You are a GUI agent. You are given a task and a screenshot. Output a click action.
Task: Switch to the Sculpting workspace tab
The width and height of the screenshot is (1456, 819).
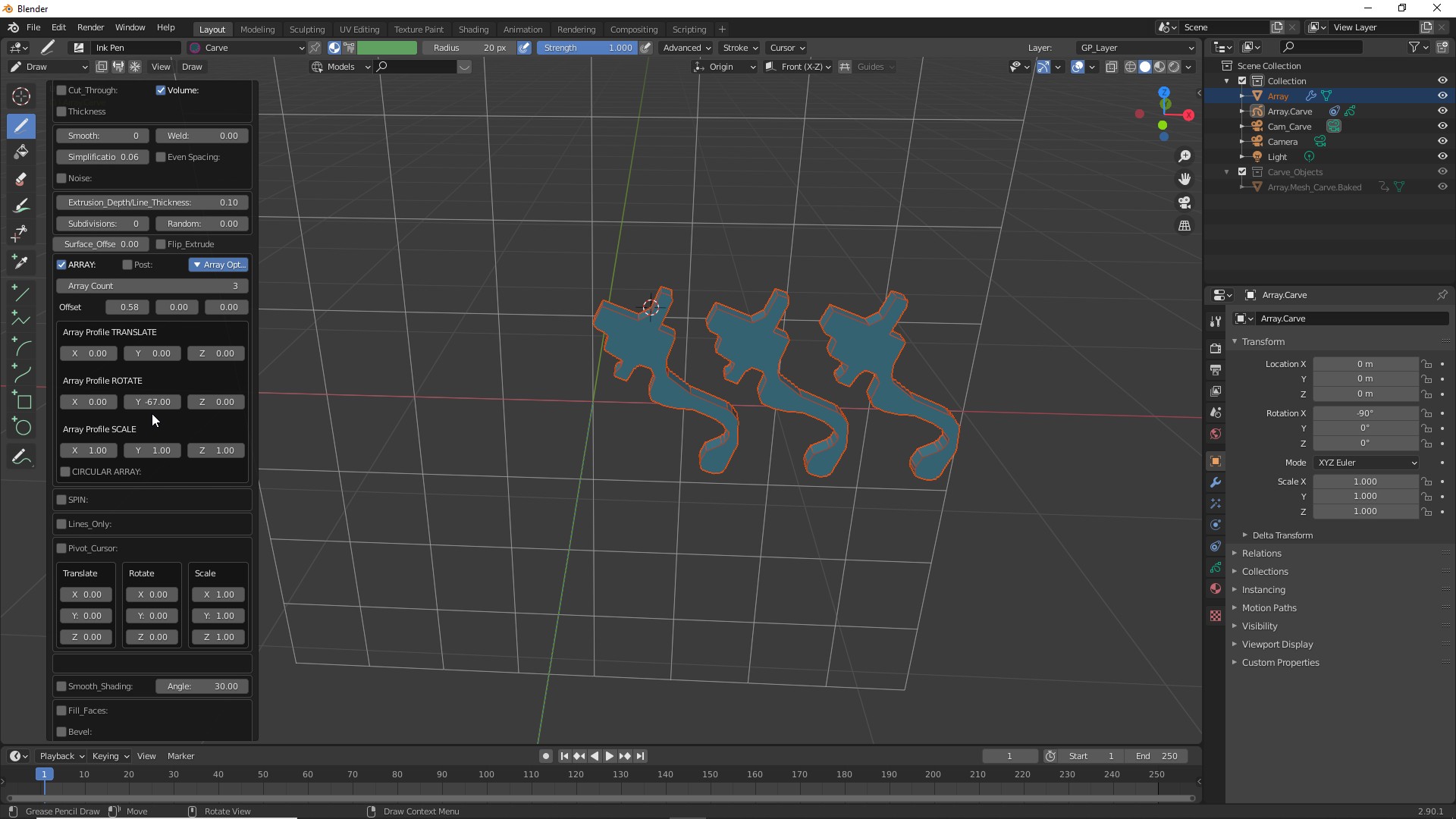coord(306,30)
